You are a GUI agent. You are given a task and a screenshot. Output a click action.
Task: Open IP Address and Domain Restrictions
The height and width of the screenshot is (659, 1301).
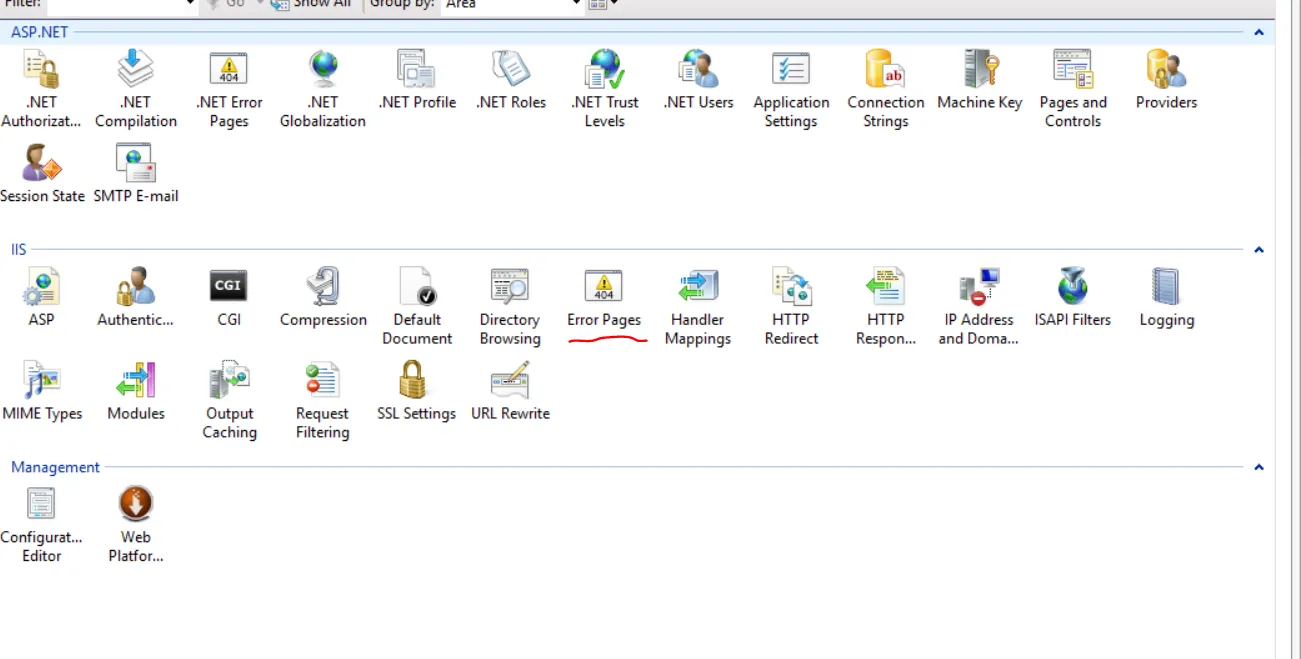979,307
